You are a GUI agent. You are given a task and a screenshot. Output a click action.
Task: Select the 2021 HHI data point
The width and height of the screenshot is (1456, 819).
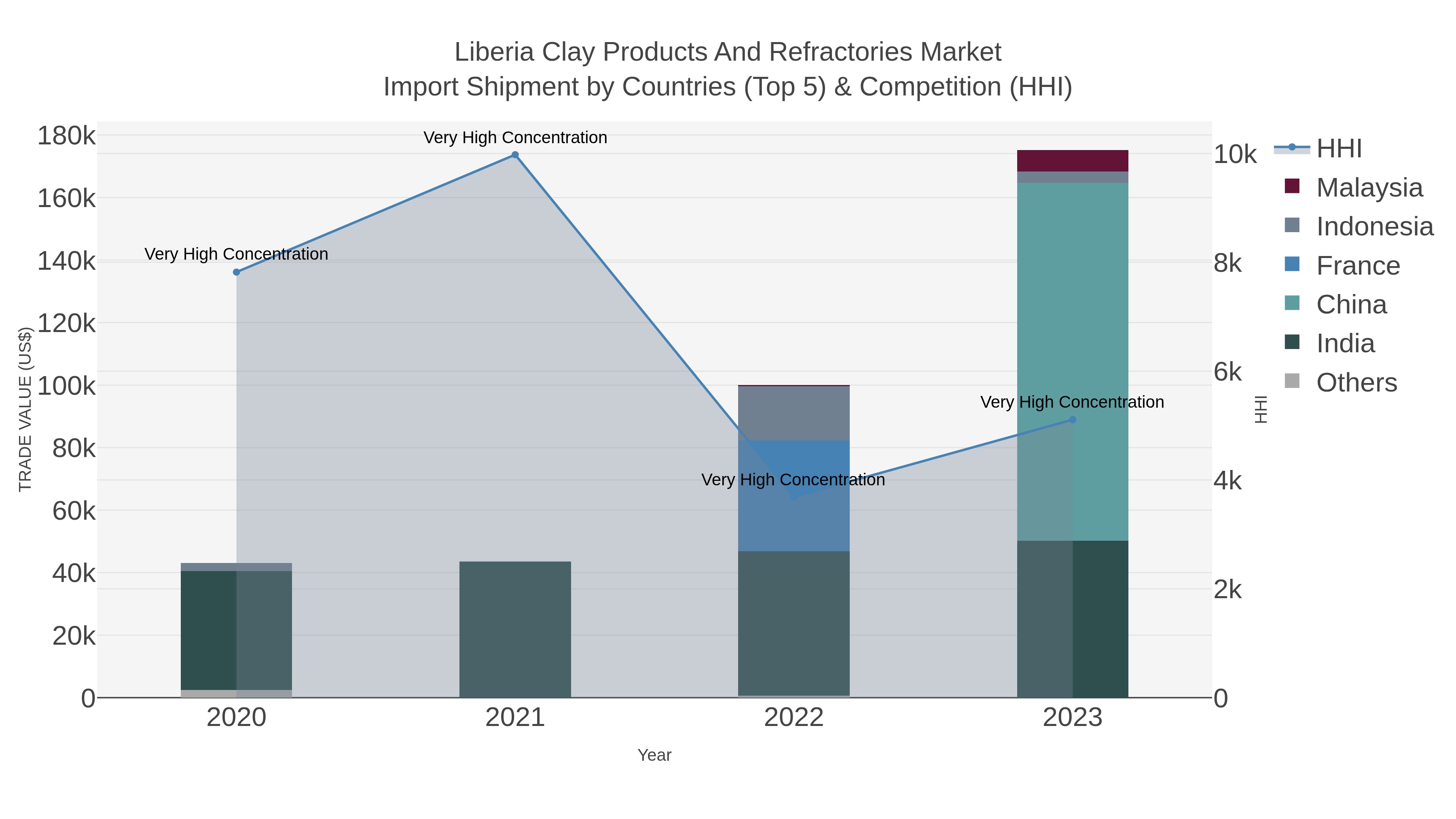(x=515, y=155)
